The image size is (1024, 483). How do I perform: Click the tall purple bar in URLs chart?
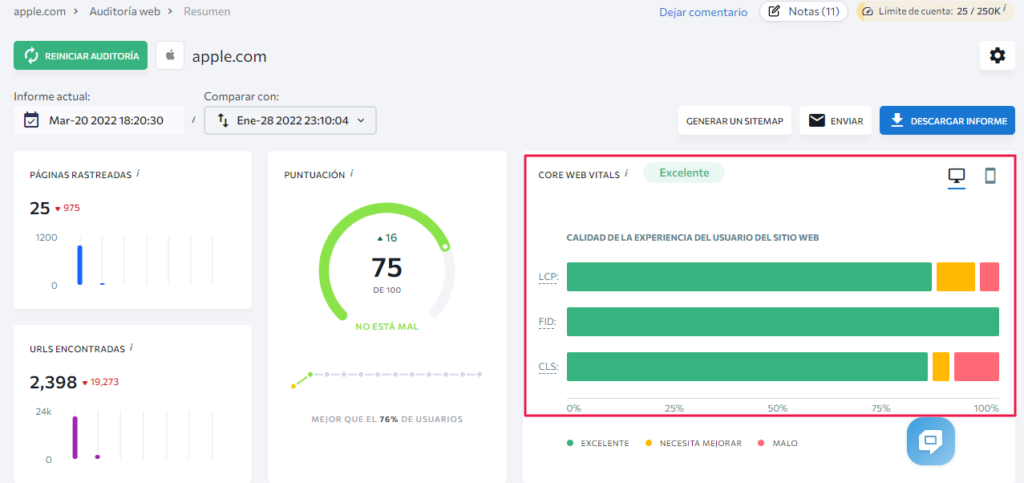(x=75, y=437)
